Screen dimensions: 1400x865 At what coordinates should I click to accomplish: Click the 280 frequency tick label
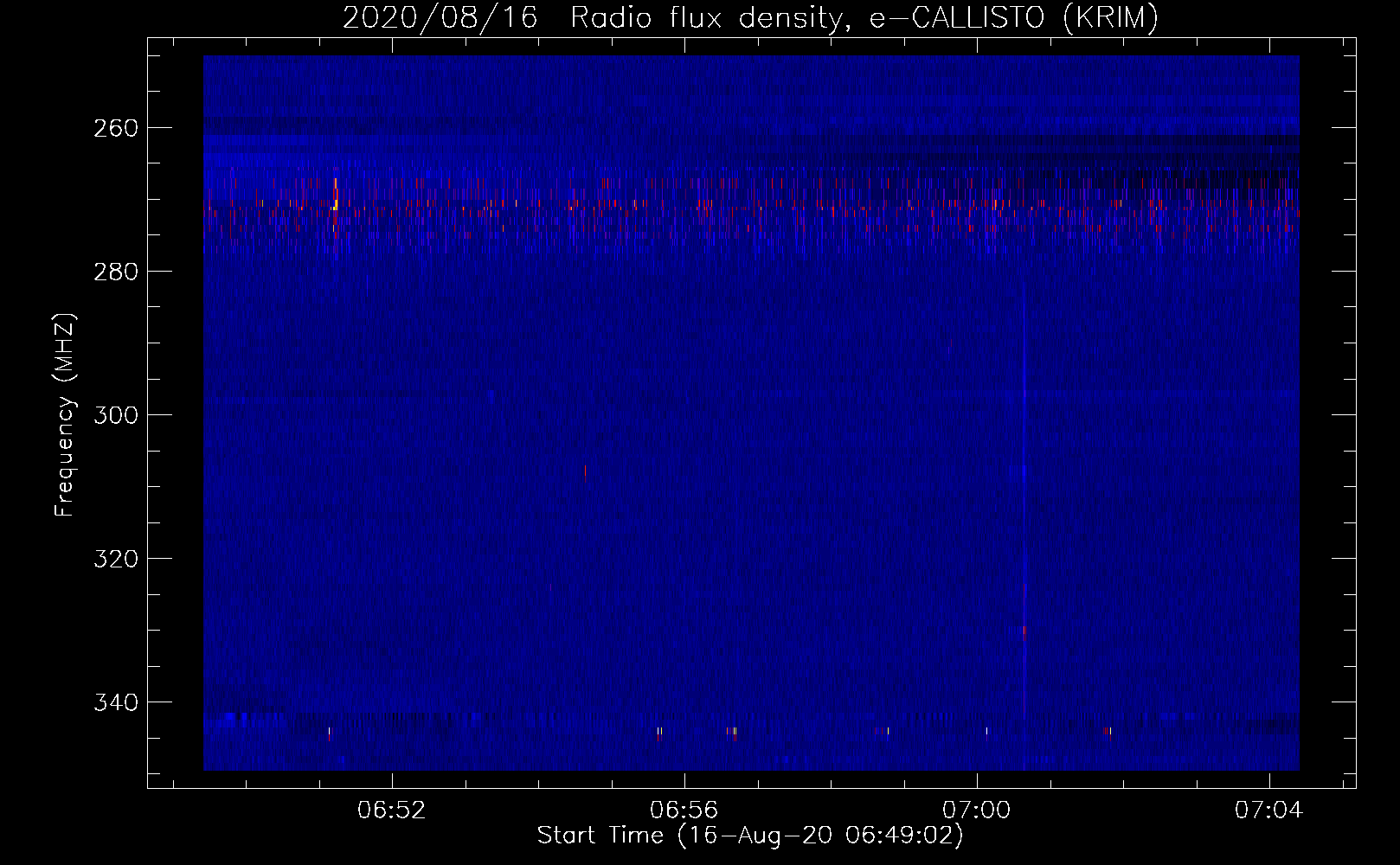116,272
